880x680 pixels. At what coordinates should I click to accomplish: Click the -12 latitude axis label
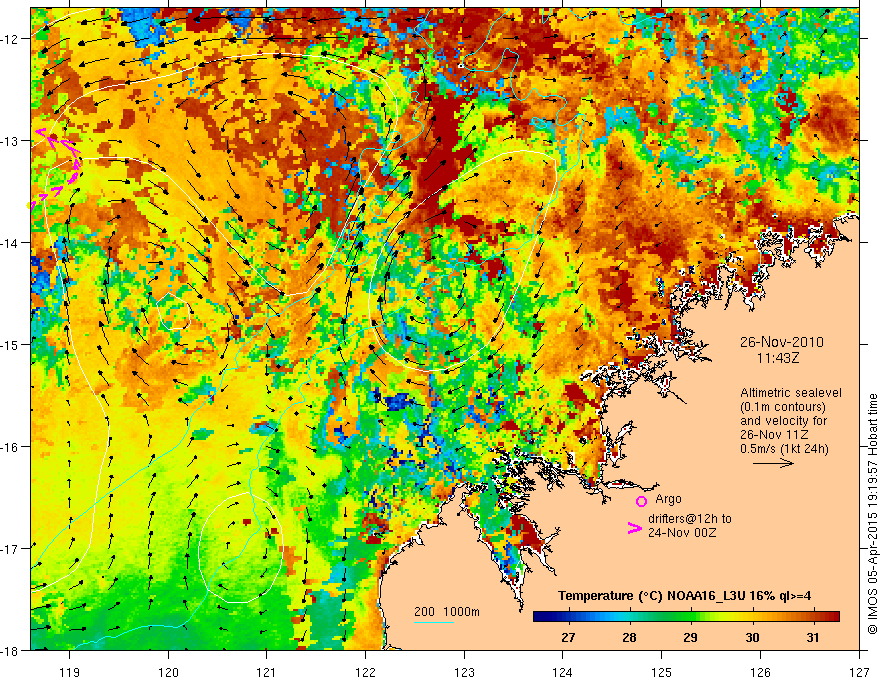coord(11,39)
